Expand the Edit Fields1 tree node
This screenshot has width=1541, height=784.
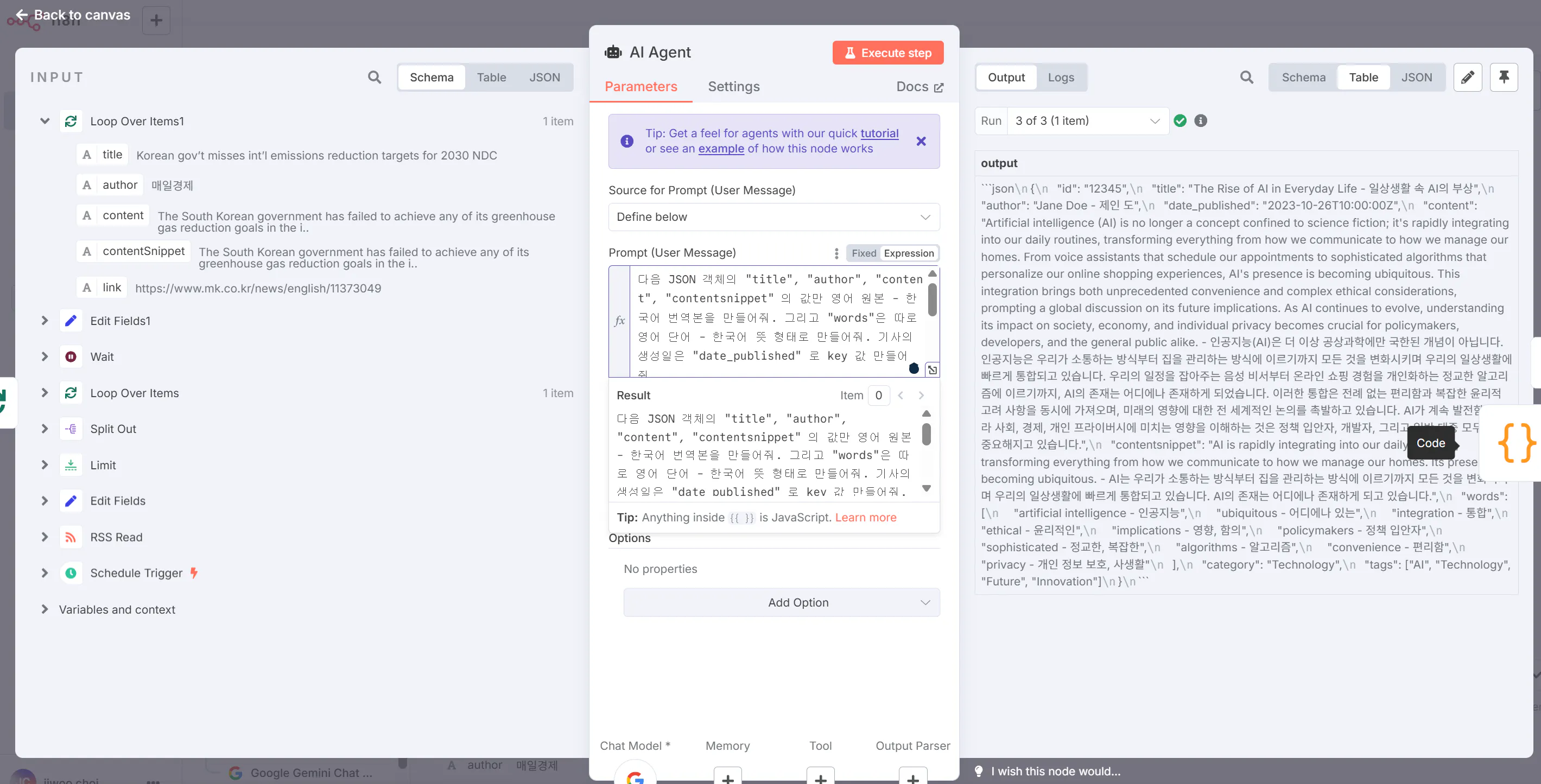coord(45,321)
